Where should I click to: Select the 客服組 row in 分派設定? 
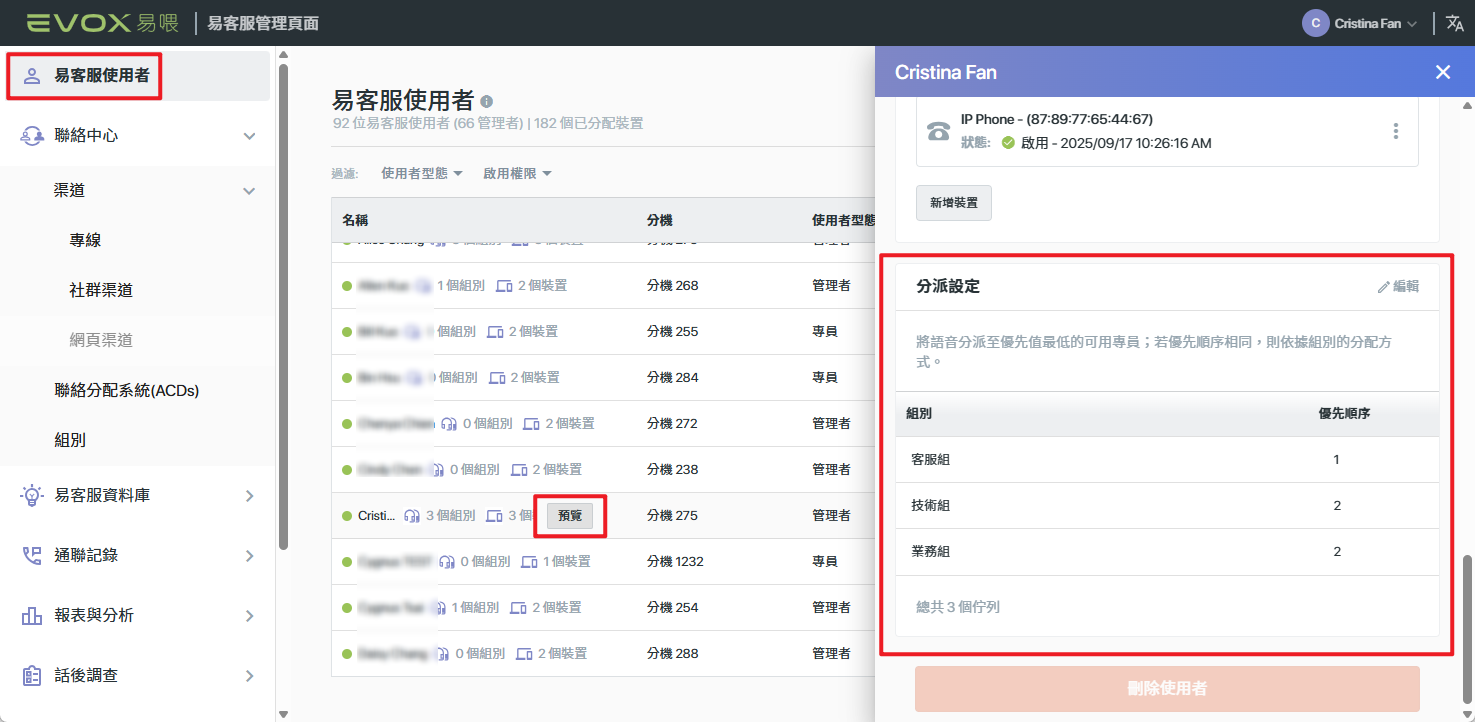[x=1167, y=460]
